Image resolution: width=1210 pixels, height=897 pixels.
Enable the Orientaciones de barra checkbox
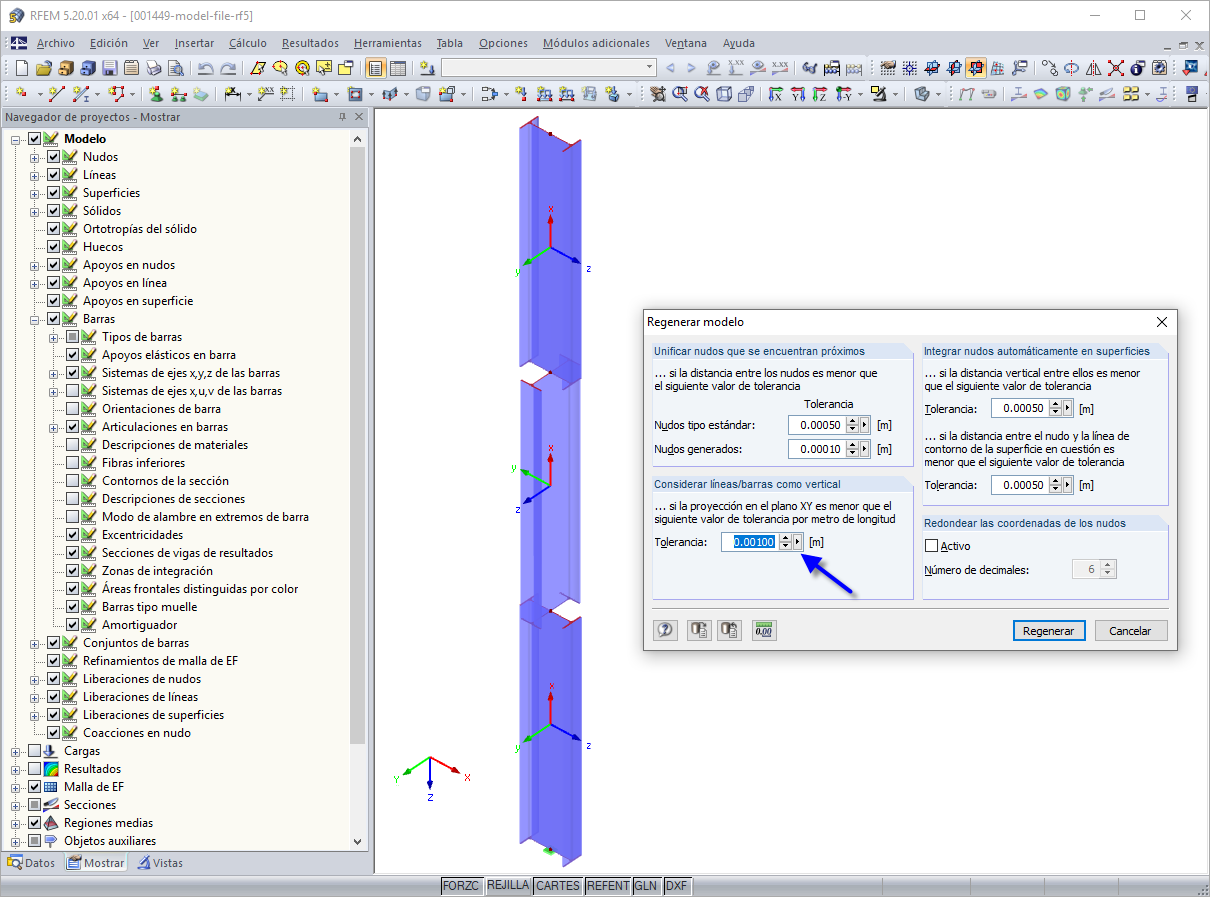(x=73, y=409)
